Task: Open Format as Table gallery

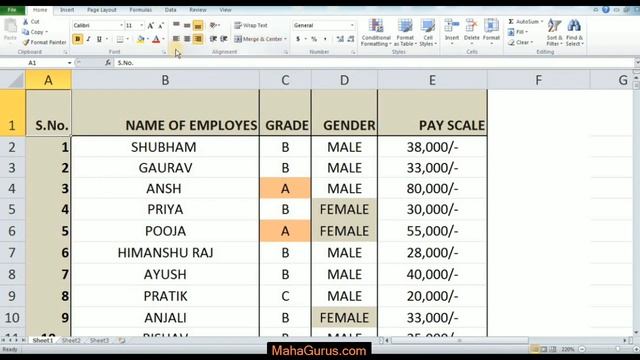Action: (x=405, y=32)
